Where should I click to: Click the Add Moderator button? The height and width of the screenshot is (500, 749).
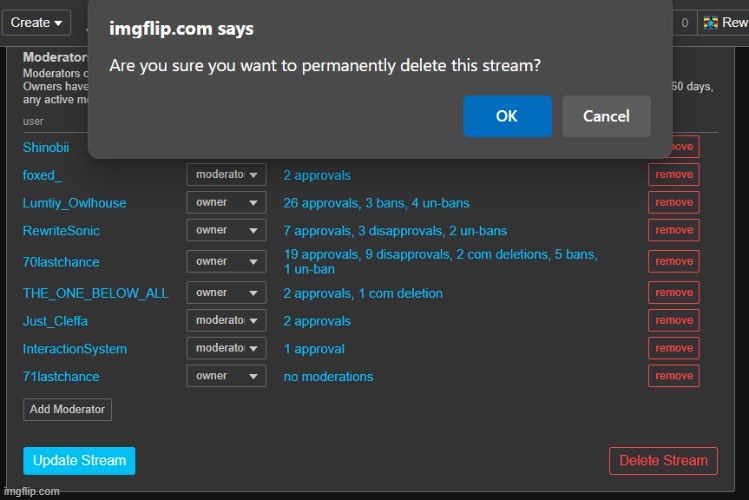click(x=67, y=409)
